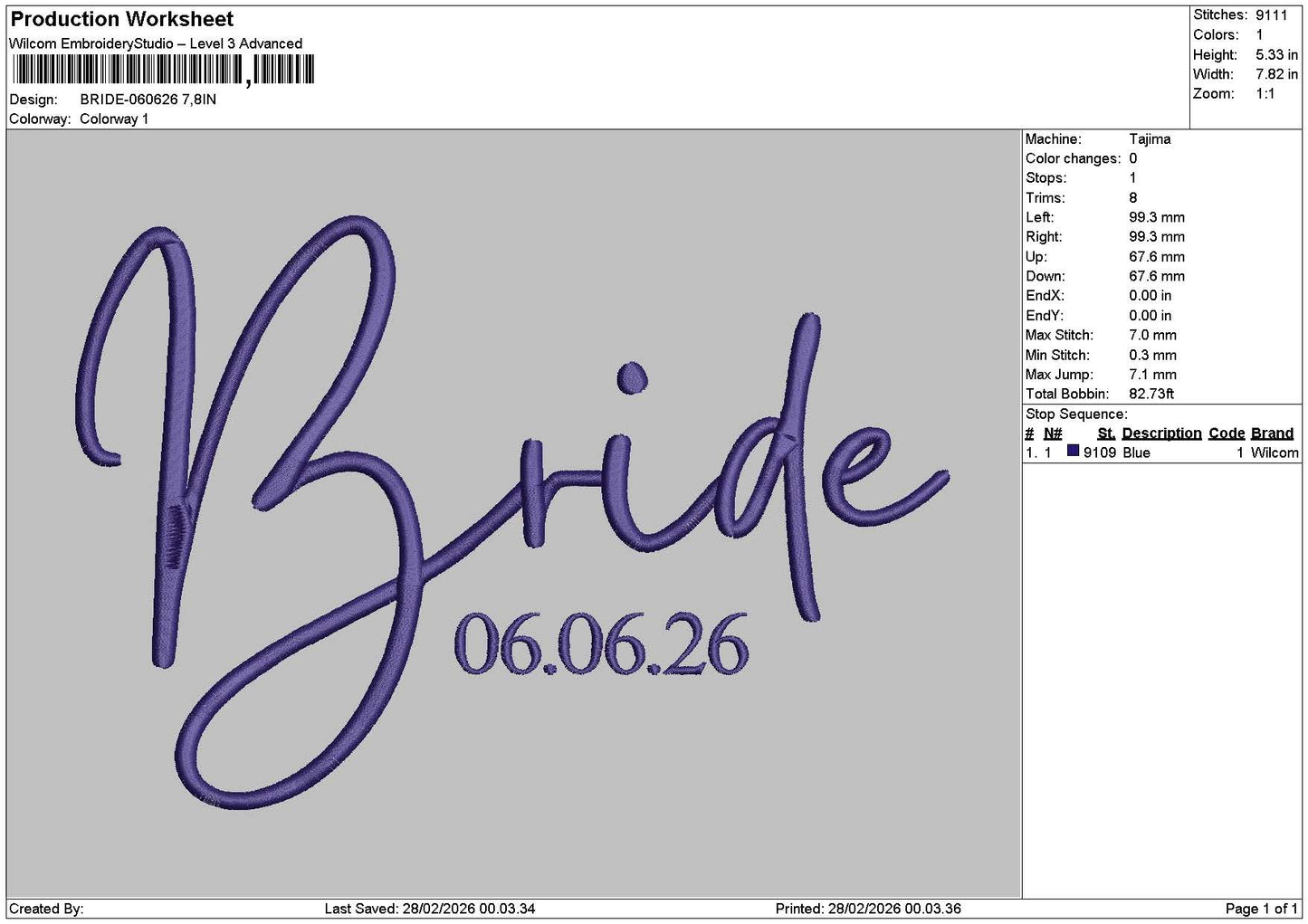Click the Color changes value 0
1308x924 pixels.
(x=1133, y=159)
